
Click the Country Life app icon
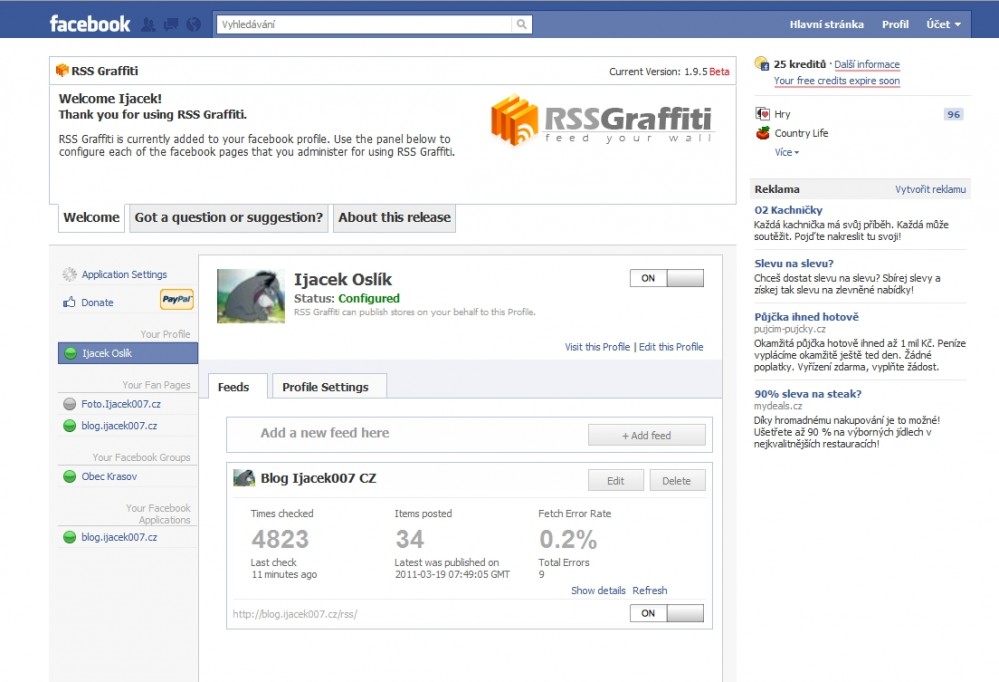click(763, 133)
